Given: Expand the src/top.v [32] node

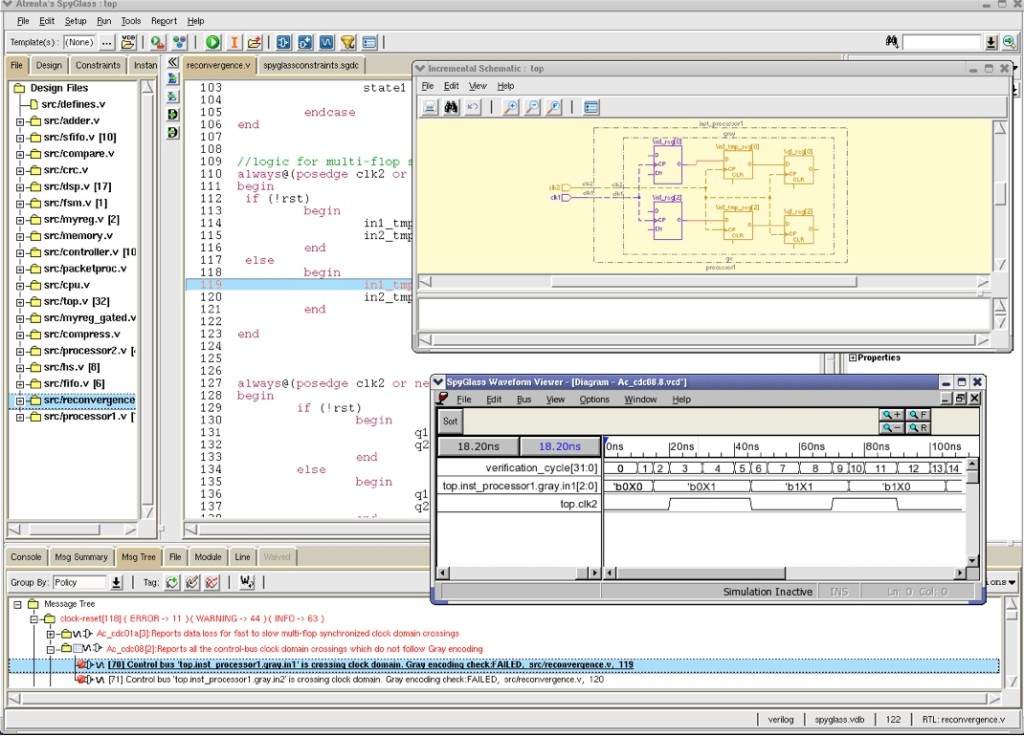Looking at the screenshot, I should pos(20,302).
